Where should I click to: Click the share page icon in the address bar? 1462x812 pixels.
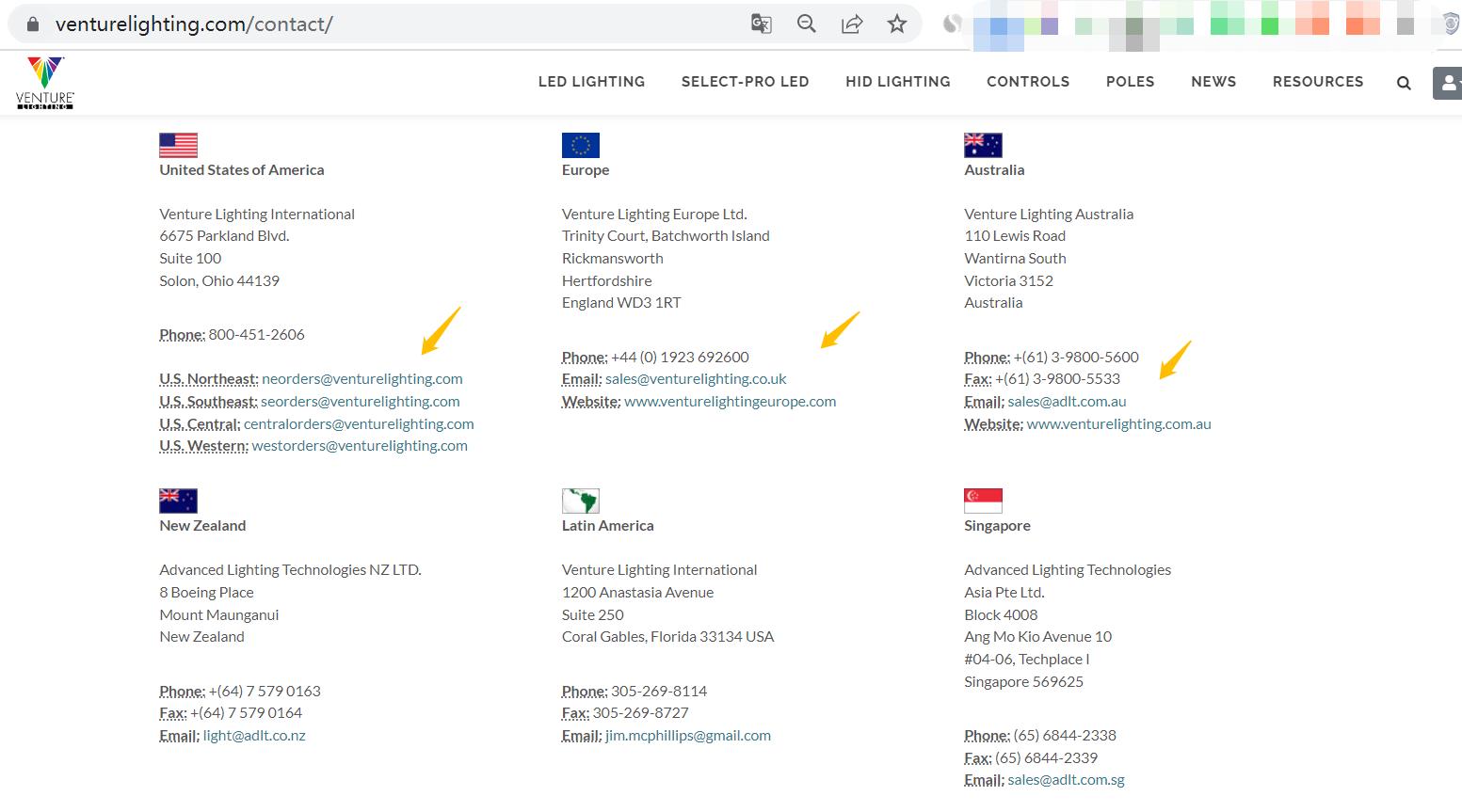(852, 24)
